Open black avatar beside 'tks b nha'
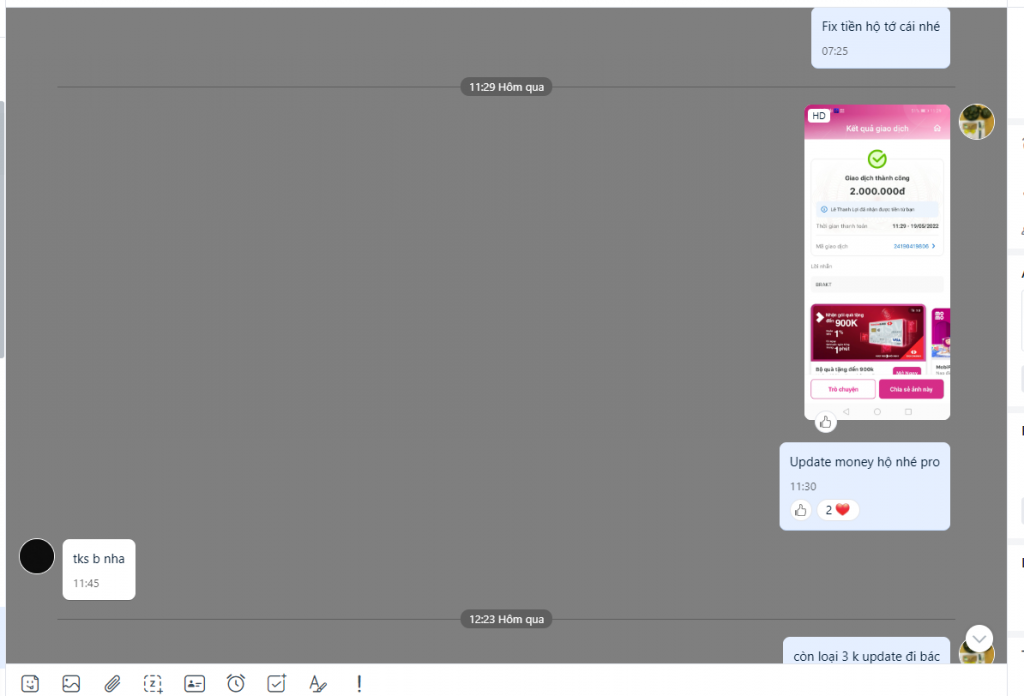This screenshot has width=1024, height=696. (37, 556)
